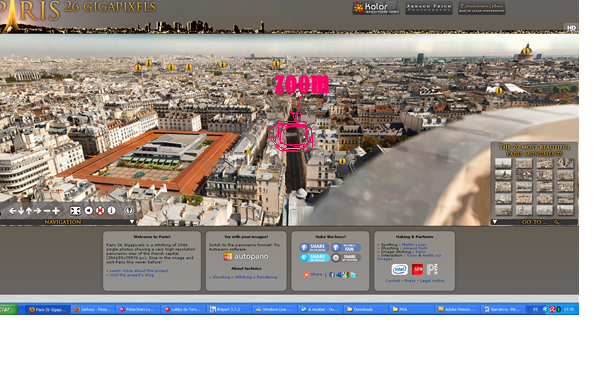Open the Rendering technique link
This screenshot has height=375, width=600.
point(267,277)
